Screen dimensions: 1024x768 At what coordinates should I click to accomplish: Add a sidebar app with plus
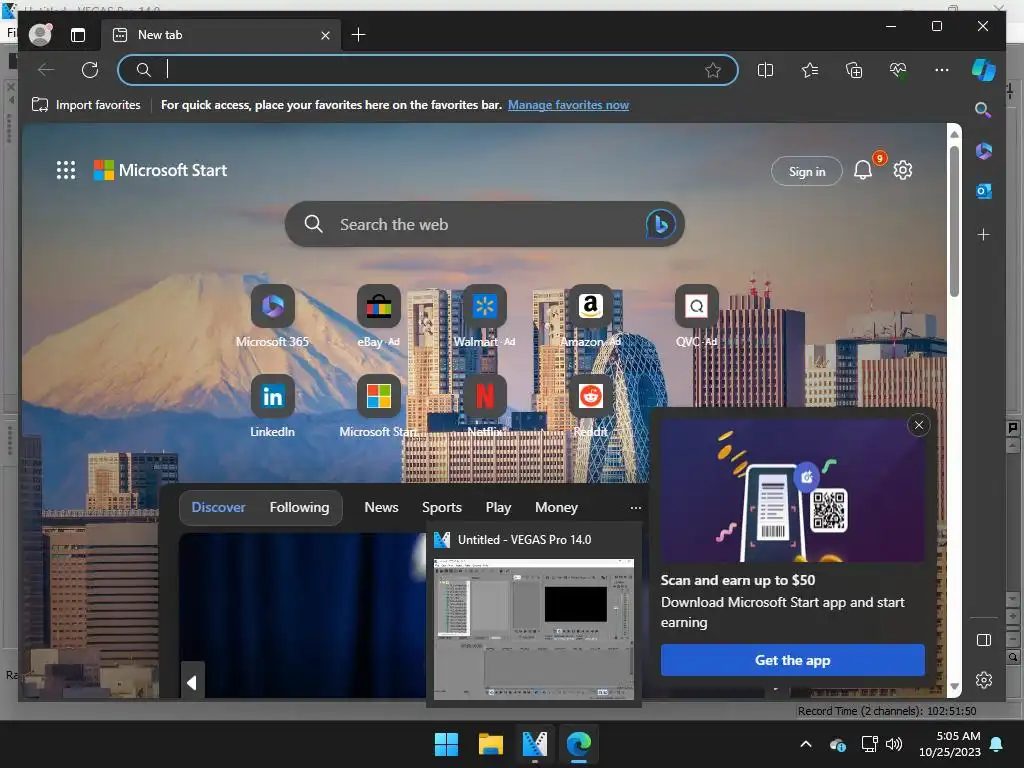click(x=984, y=234)
